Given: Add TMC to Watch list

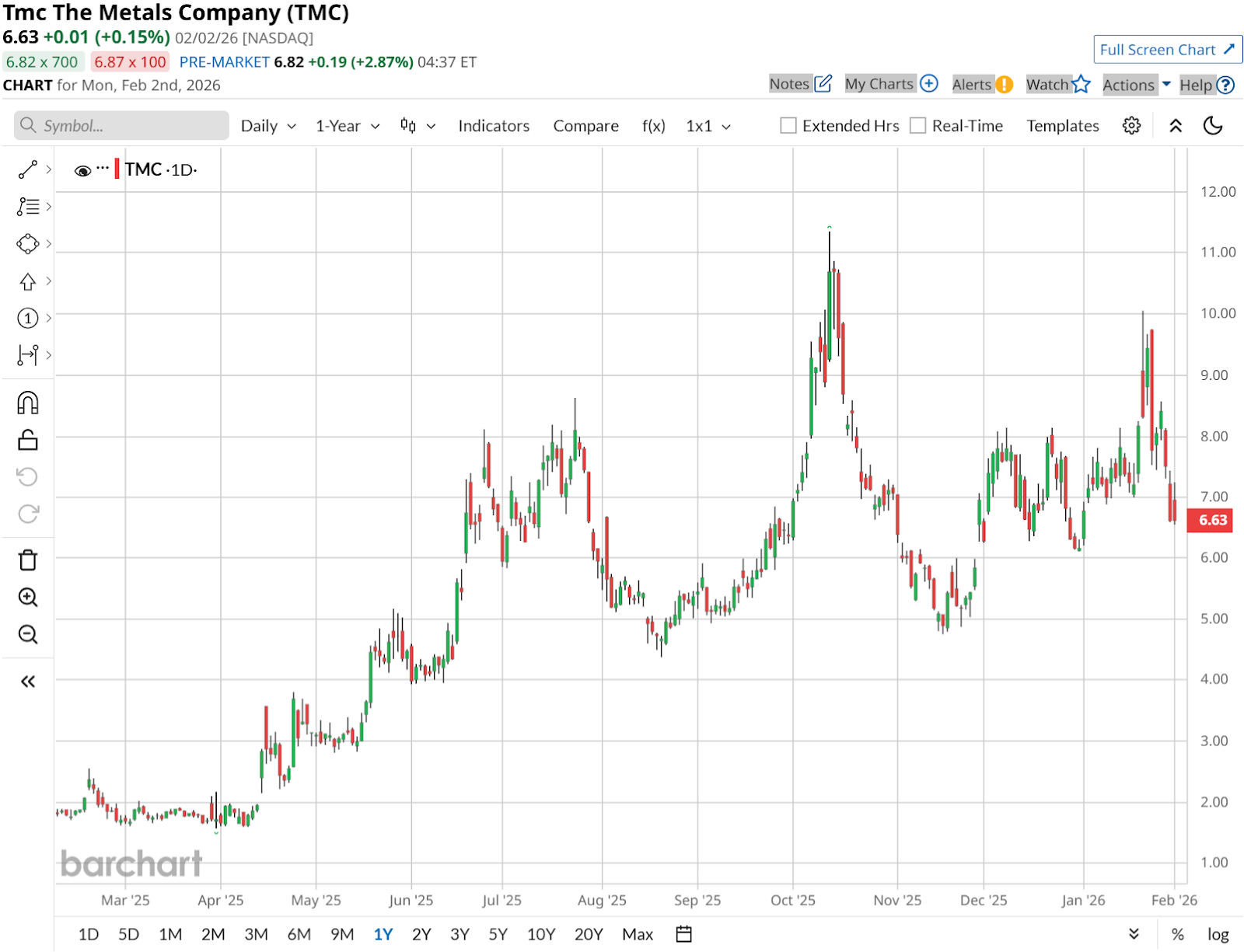Looking at the screenshot, I should (x=1058, y=84).
